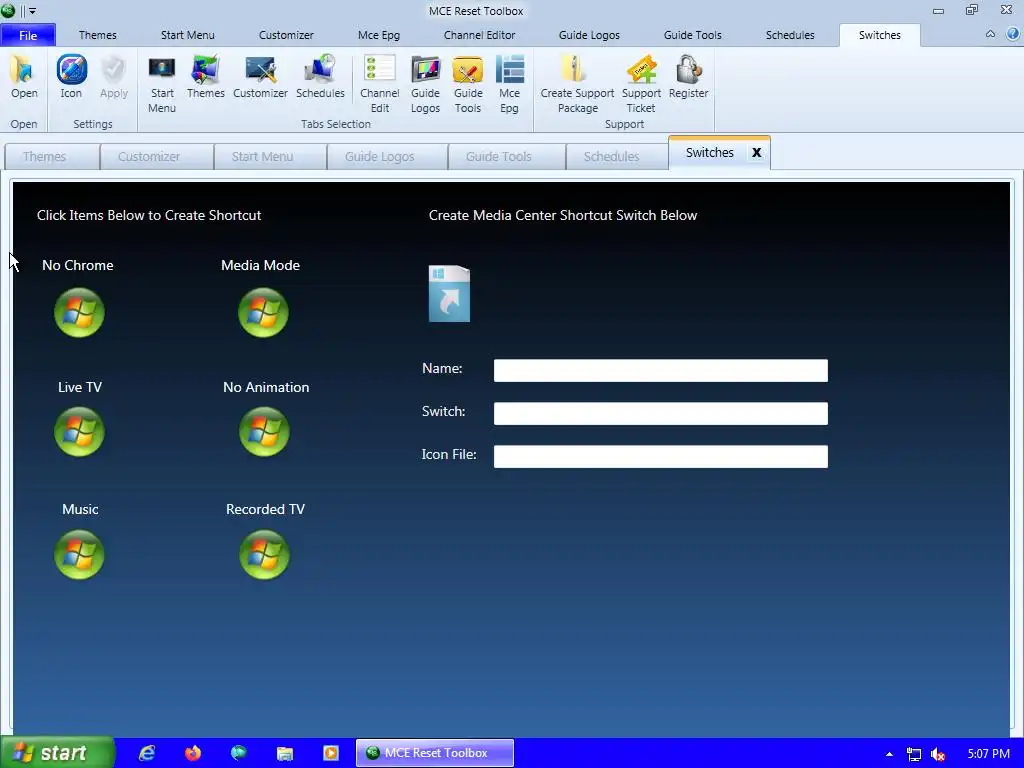This screenshot has width=1024, height=768.
Task: Select the Themes document tab
Action: point(52,157)
